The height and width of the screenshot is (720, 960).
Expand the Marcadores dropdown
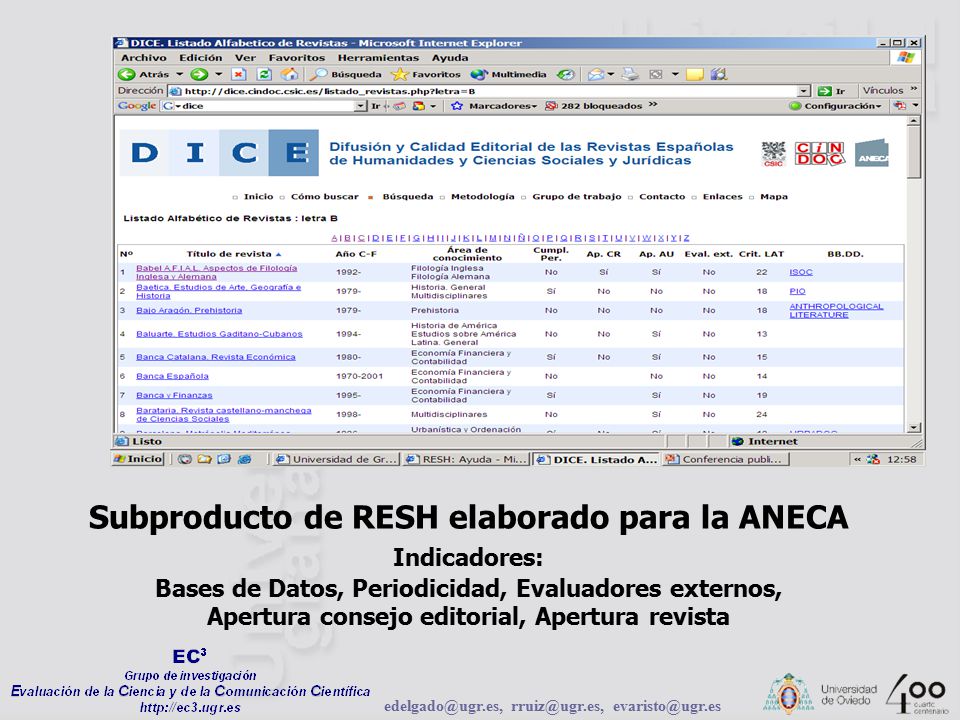tap(534, 107)
